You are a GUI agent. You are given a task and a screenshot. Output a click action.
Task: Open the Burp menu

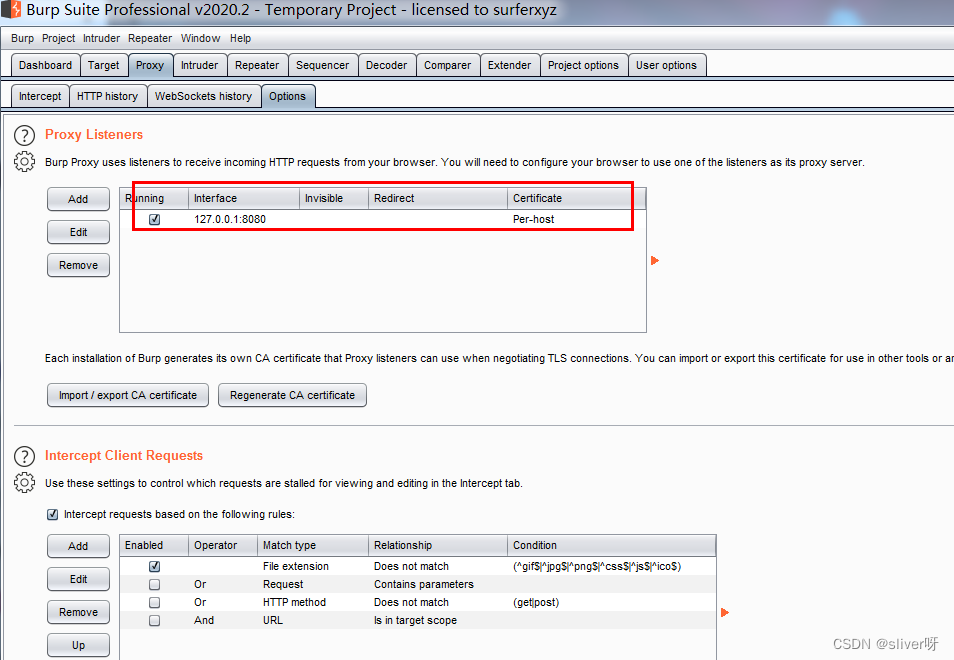click(23, 38)
